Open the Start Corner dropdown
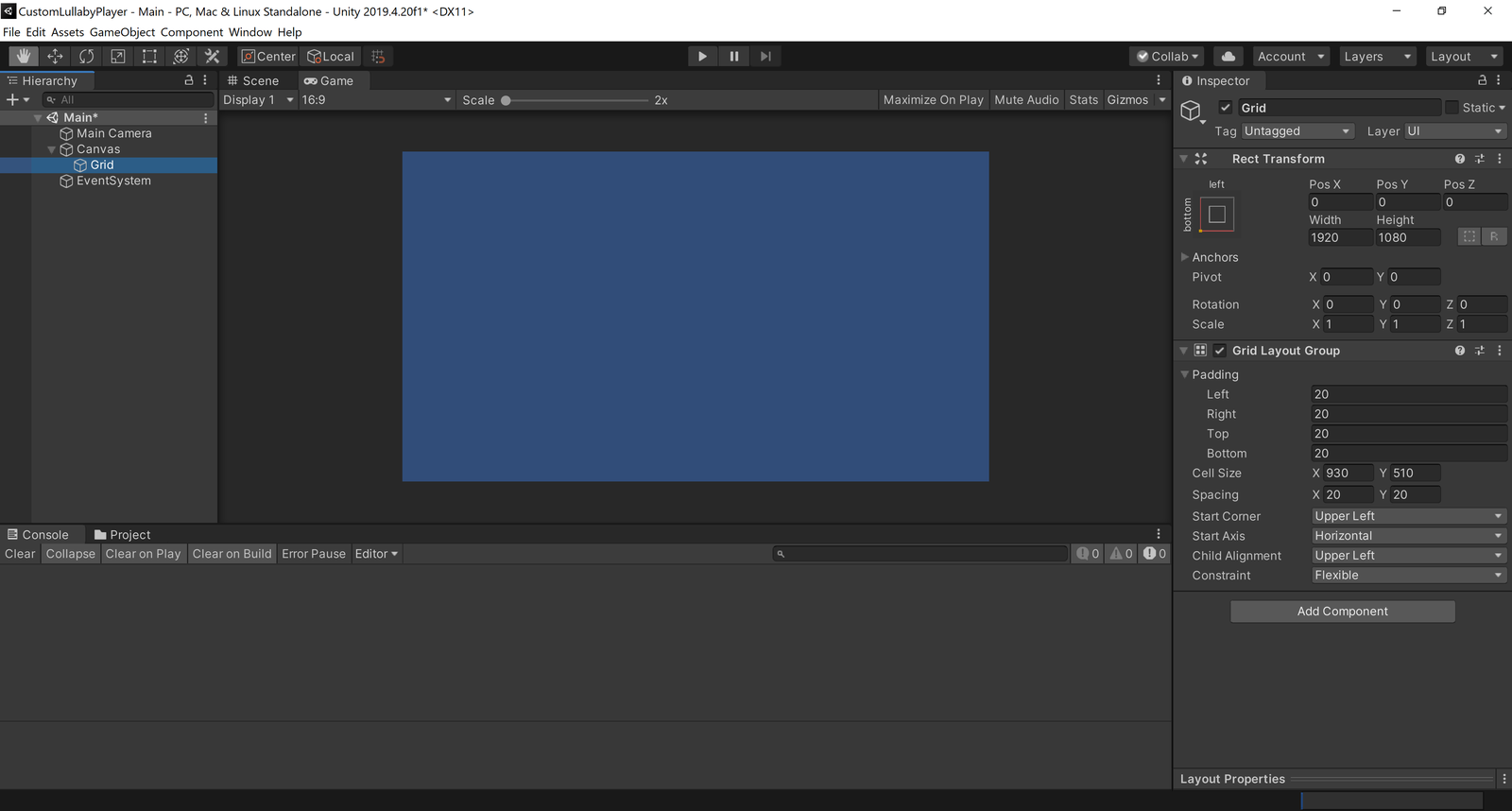This screenshot has height=811, width=1512. pos(1408,516)
